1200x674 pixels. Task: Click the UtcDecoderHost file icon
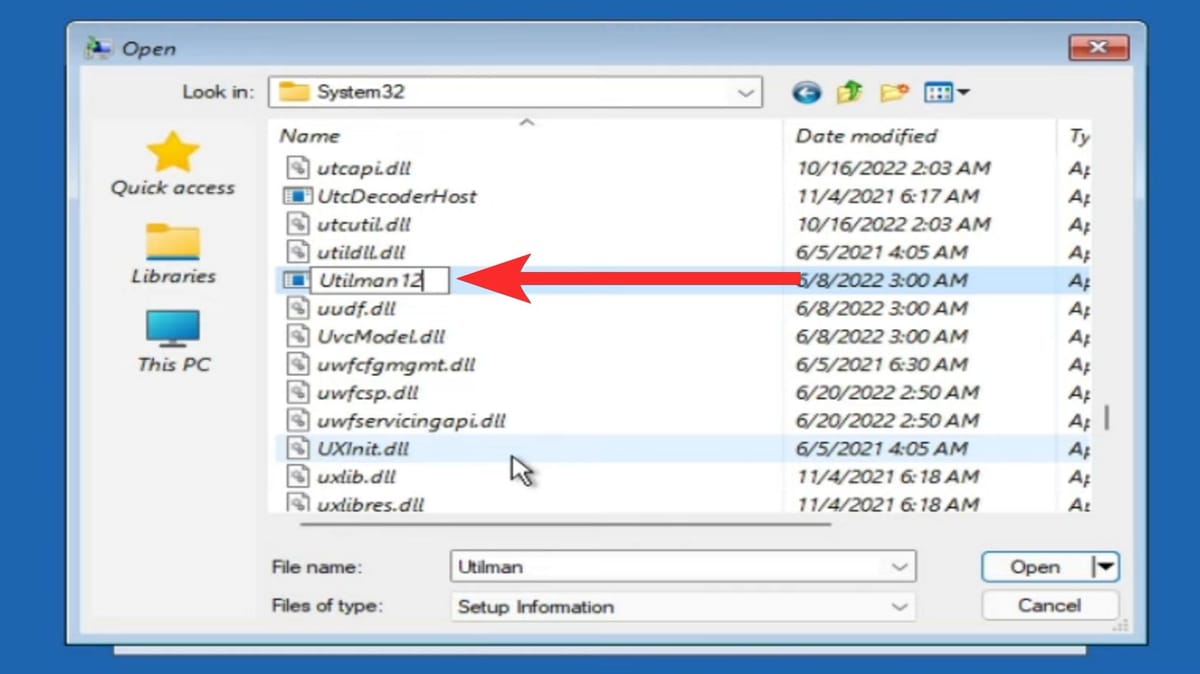296,196
